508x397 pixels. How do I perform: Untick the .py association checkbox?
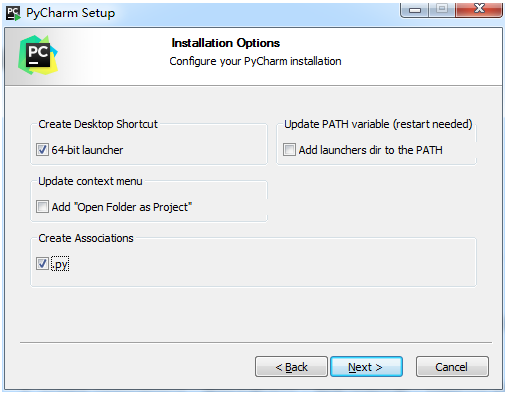42,264
